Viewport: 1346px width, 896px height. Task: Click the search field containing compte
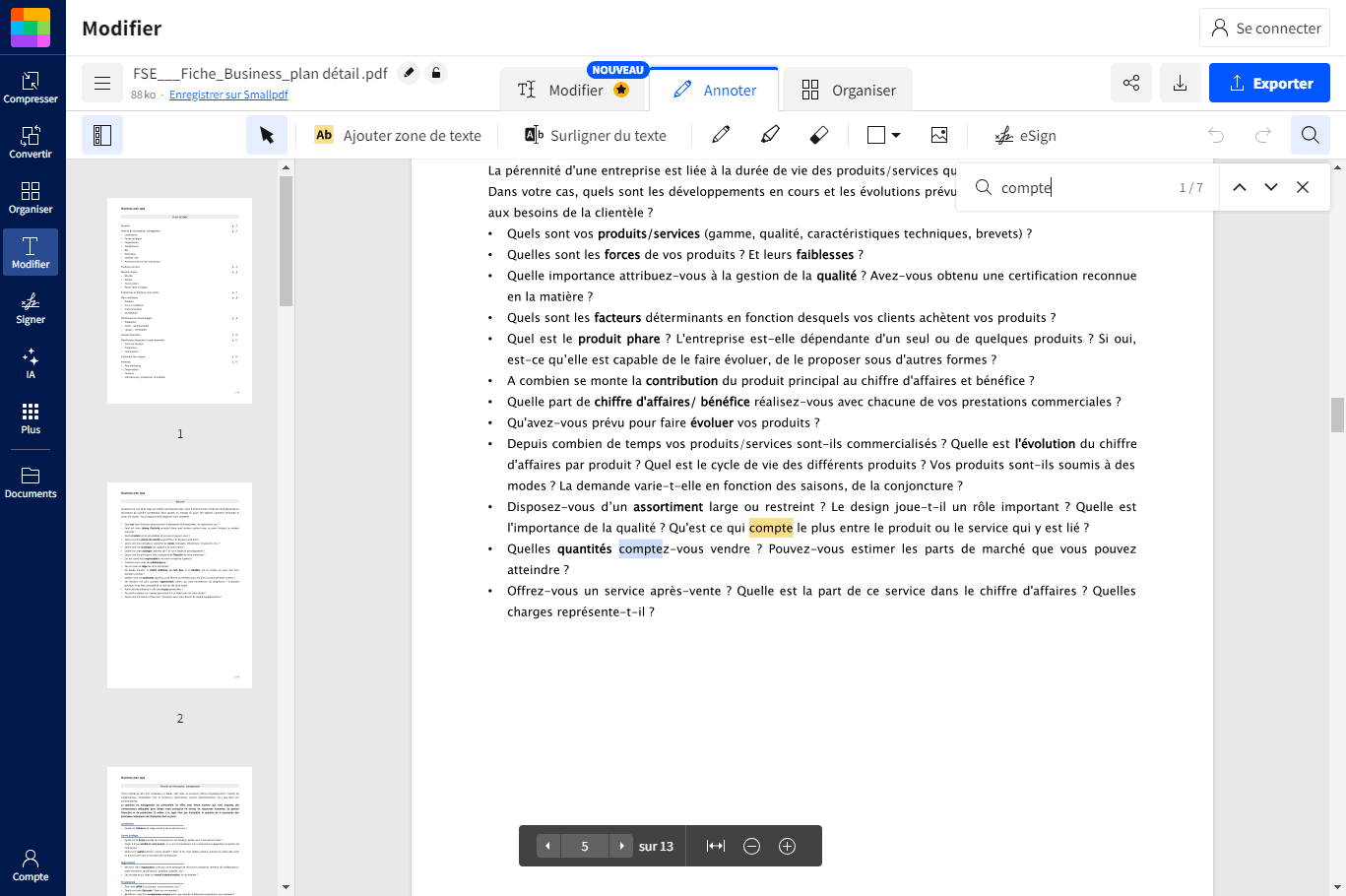(1083, 187)
